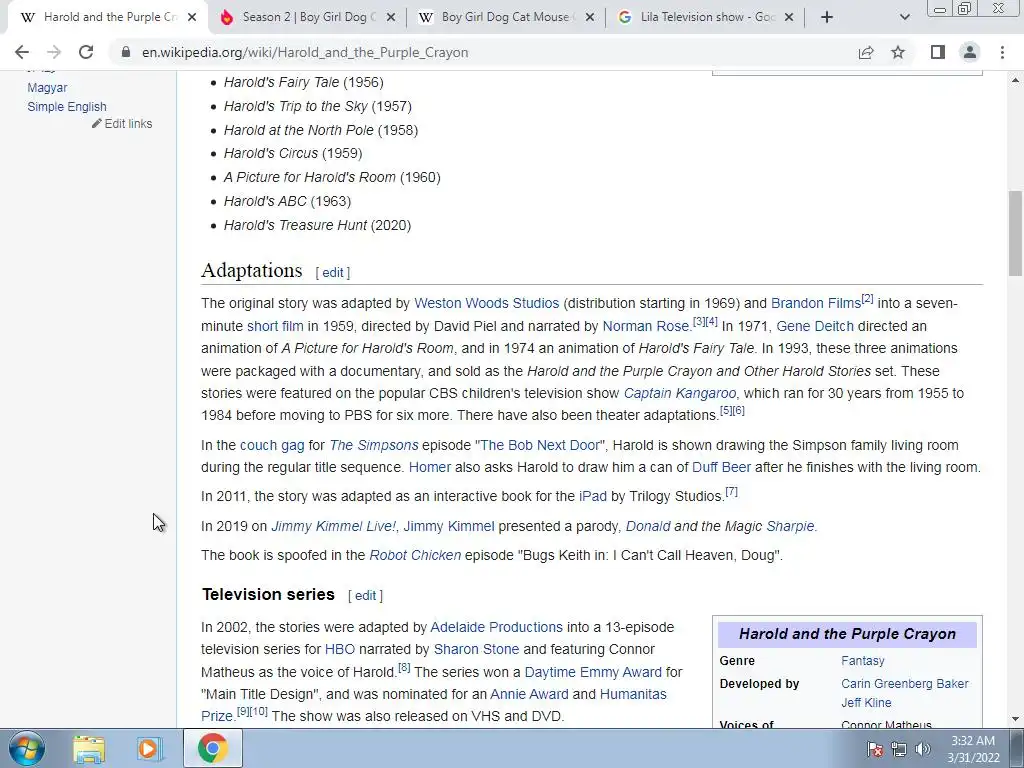Jump to citation reference [7]
Screen dimensions: 1024x768
coord(731,492)
